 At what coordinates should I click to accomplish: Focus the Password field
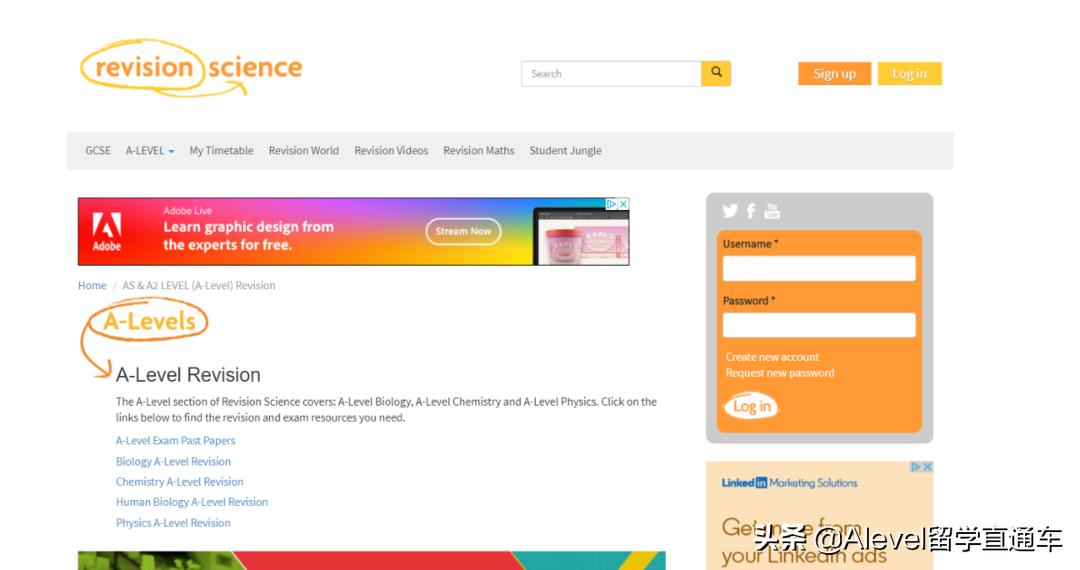click(x=819, y=325)
